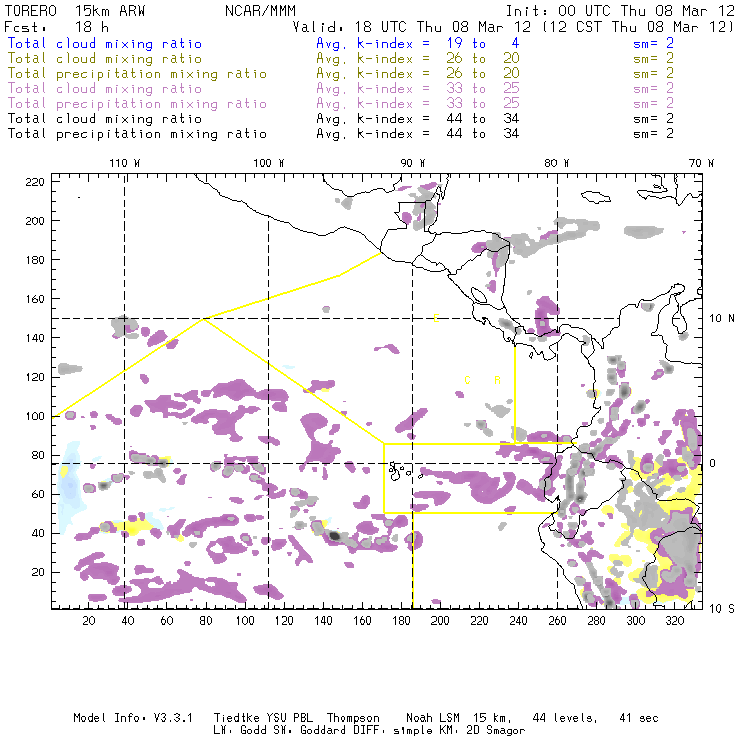Click 'Init: 00 UTC Thu 08 Mar 12'
Image resolution: width=740 pixels, height=740 pixels.
pyautogui.click(x=620, y=11)
